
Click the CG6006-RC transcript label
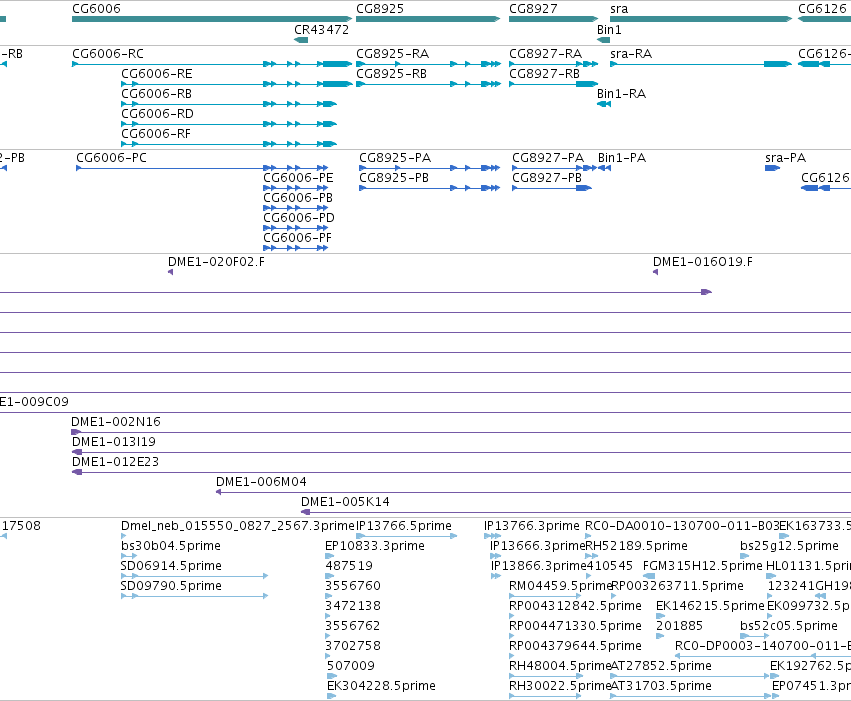tap(108, 54)
